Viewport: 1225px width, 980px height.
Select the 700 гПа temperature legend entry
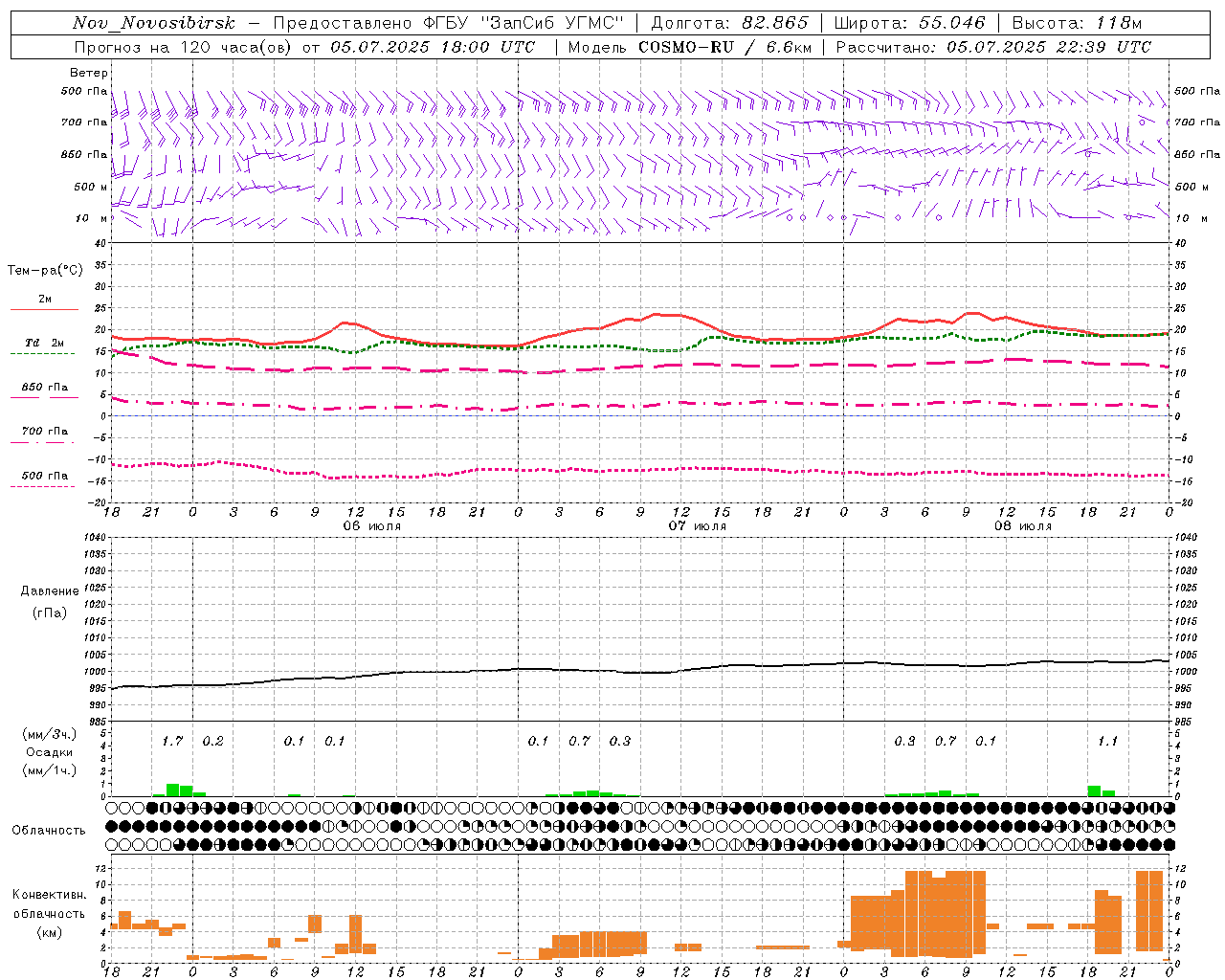[44, 432]
